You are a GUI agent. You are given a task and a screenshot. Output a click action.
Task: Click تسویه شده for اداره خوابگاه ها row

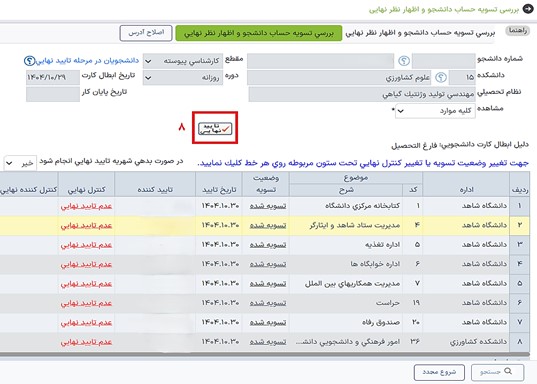point(268,264)
